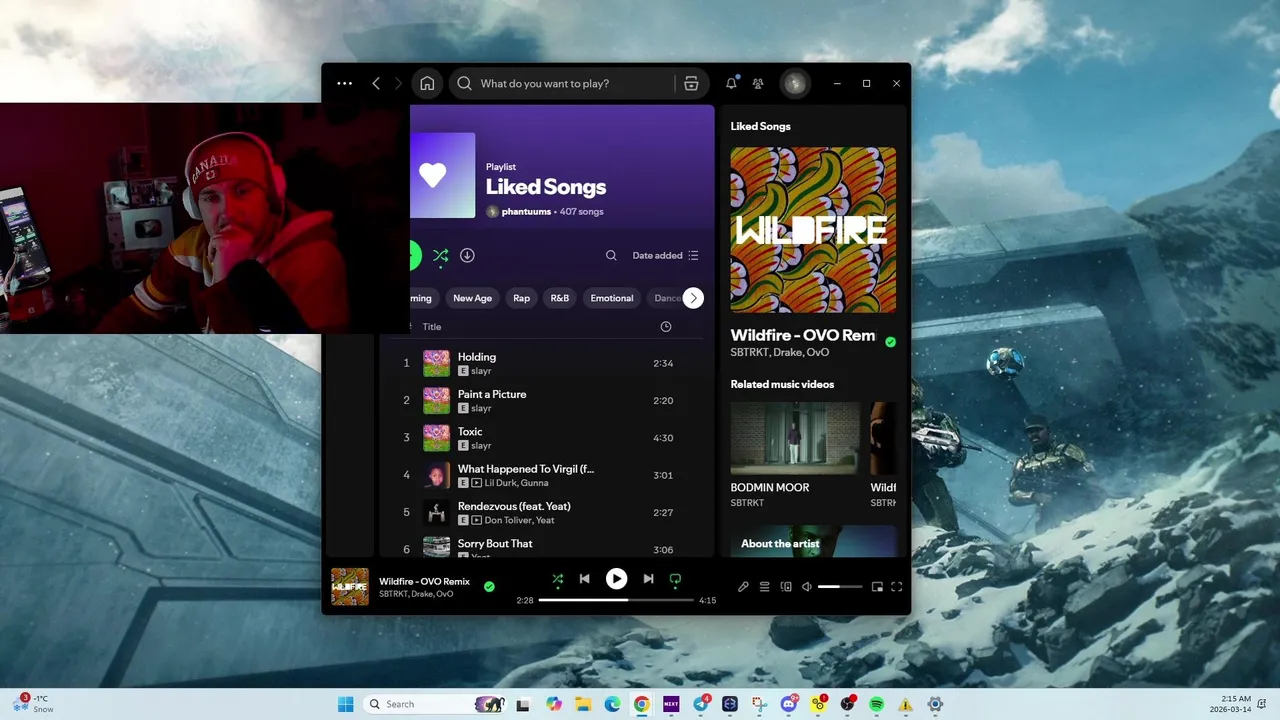The height and width of the screenshot is (720, 1280).
Task: Click the playlist download arrow icon
Action: click(x=467, y=256)
